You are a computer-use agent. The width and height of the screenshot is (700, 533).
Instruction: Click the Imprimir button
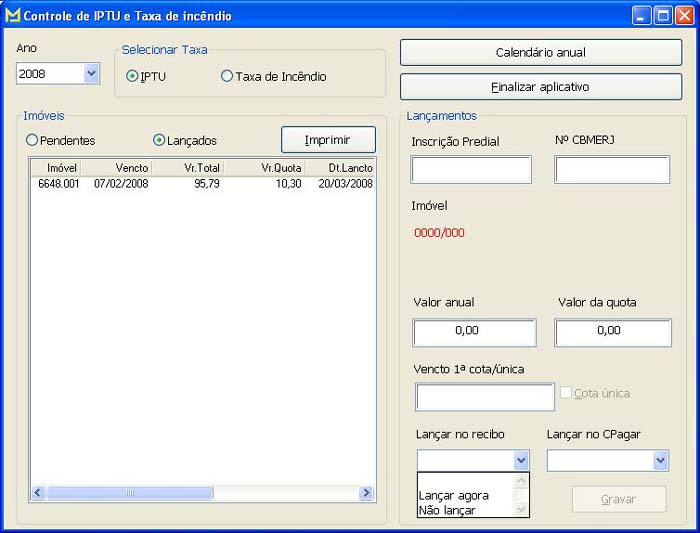click(x=328, y=140)
